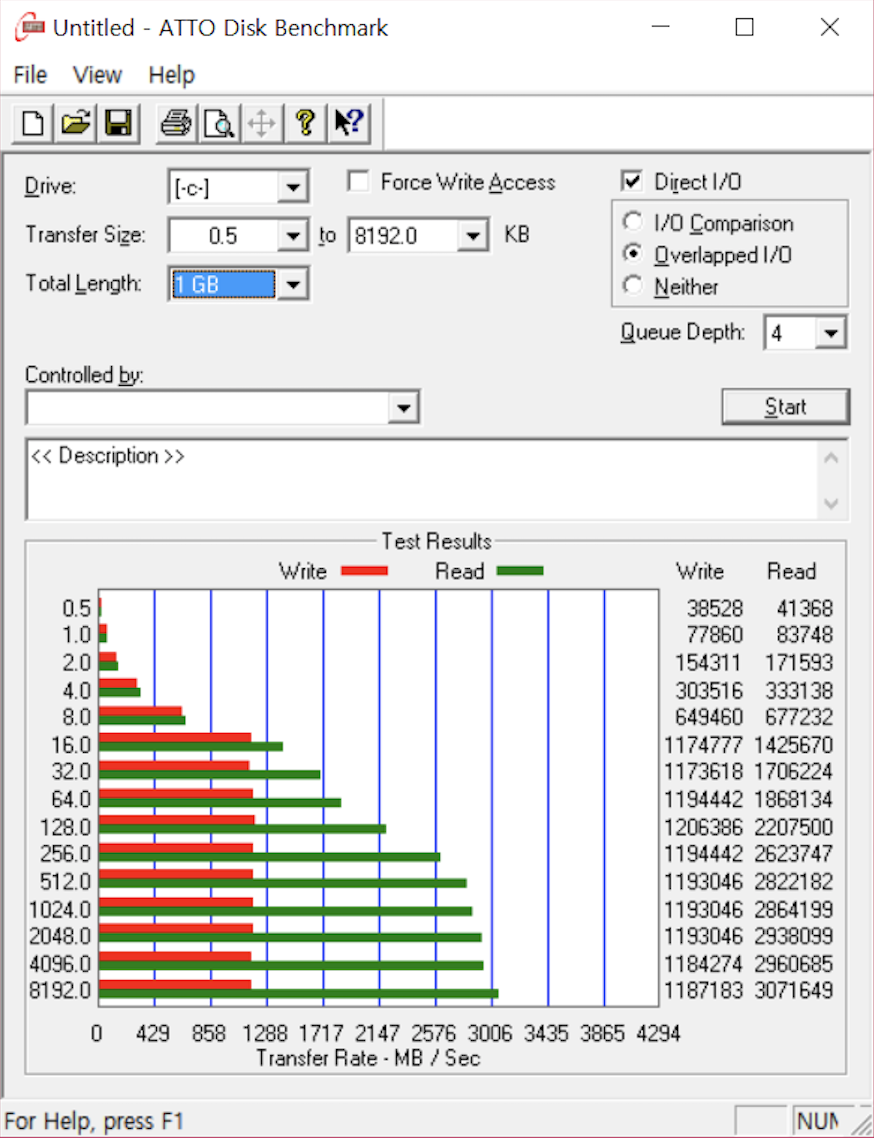This screenshot has width=874, height=1138.
Task: Enable Force Write Access checkbox
Action: tap(359, 181)
